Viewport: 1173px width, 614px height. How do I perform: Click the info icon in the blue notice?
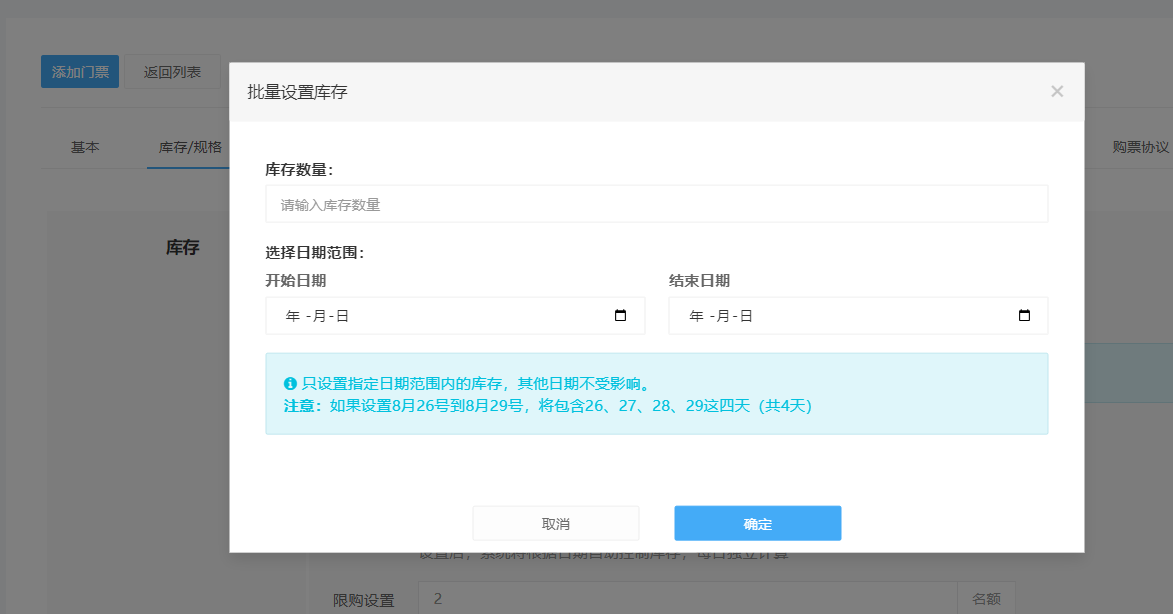click(x=290, y=383)
